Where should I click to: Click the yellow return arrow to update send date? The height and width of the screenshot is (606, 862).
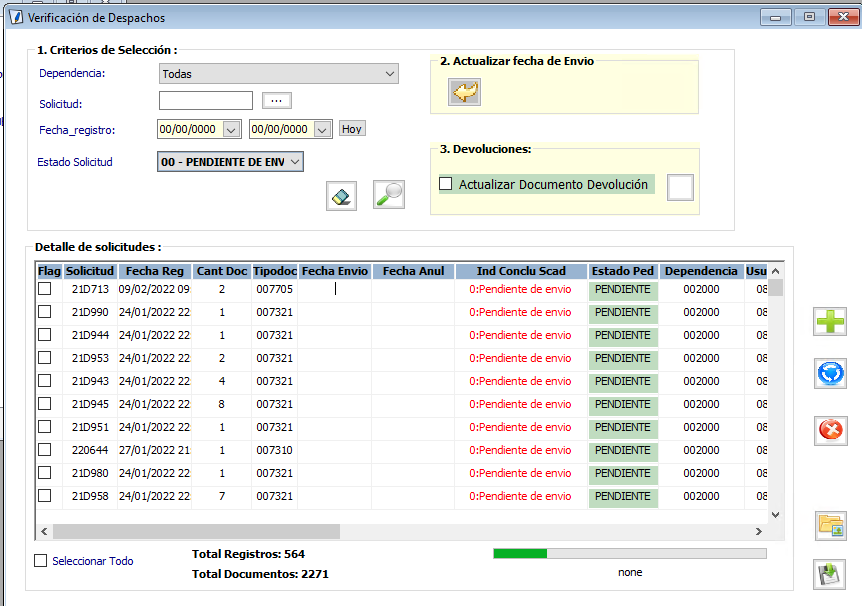[465, 92]
